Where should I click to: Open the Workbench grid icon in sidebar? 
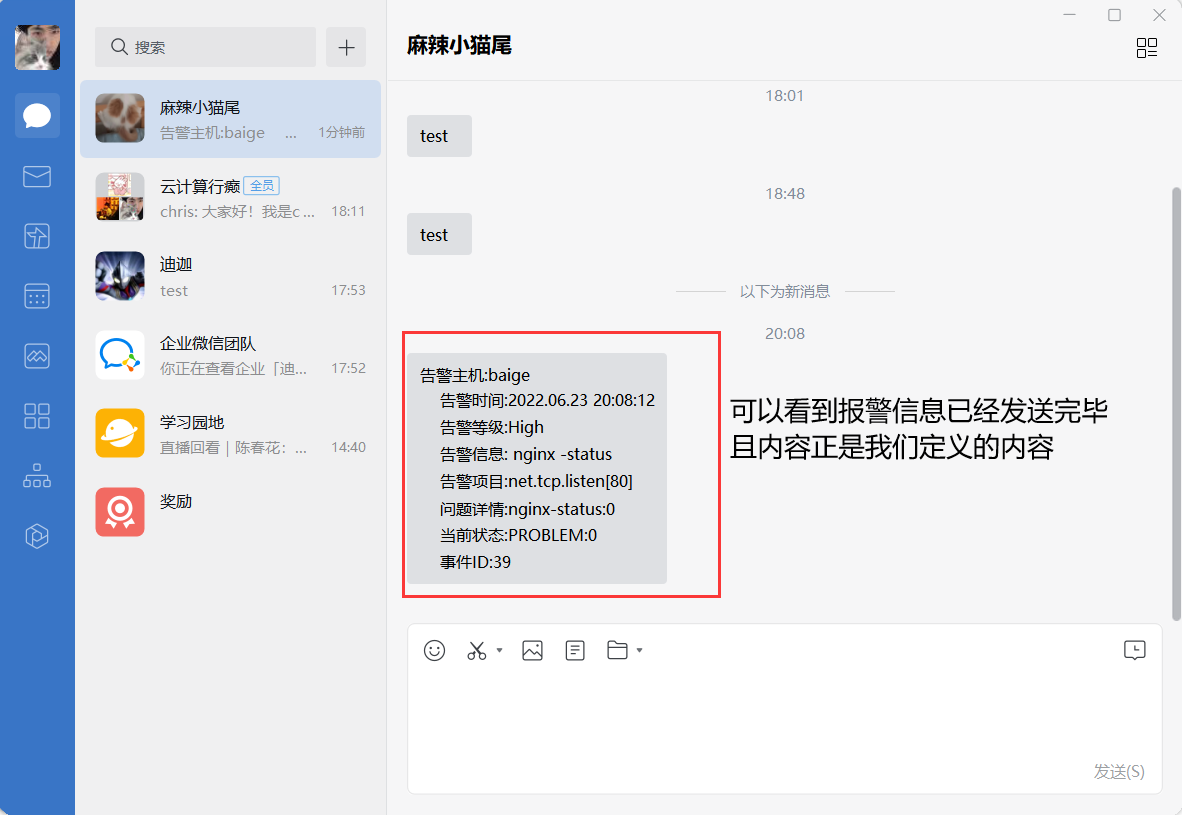[x=37, y=415]
